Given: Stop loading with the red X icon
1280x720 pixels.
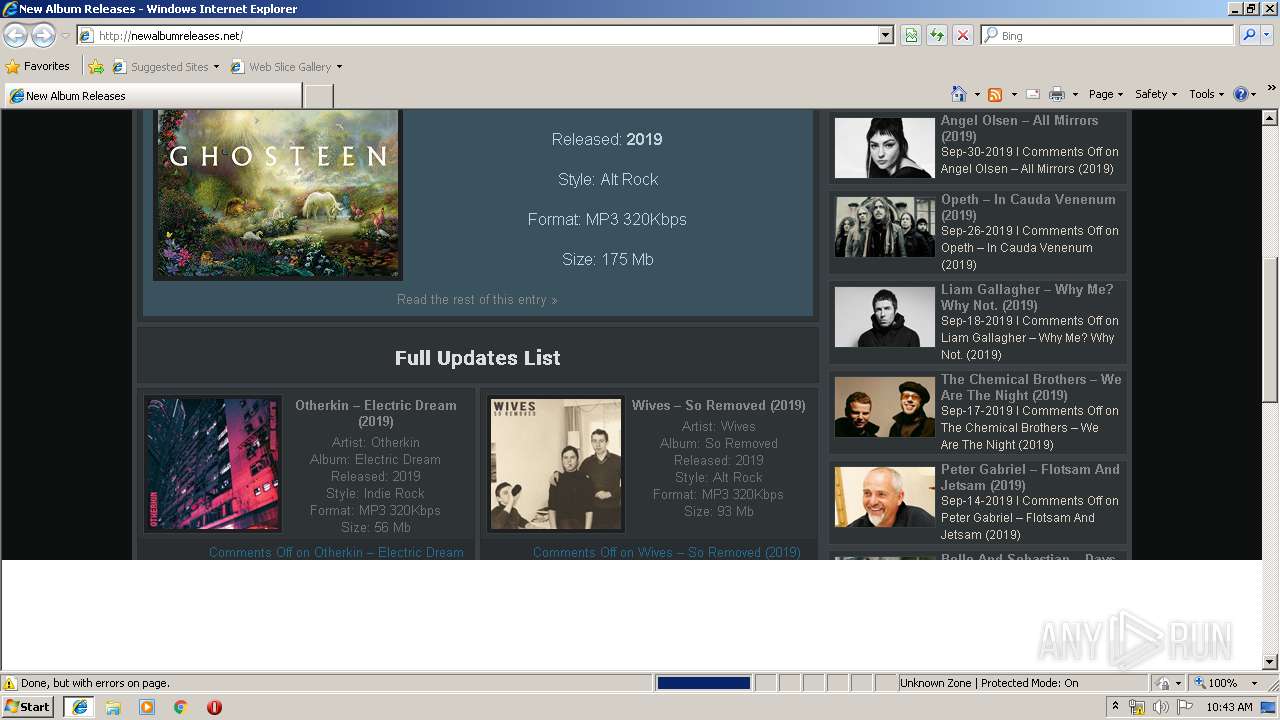Looking at the screenshot, I should click(x=962, y=35).
